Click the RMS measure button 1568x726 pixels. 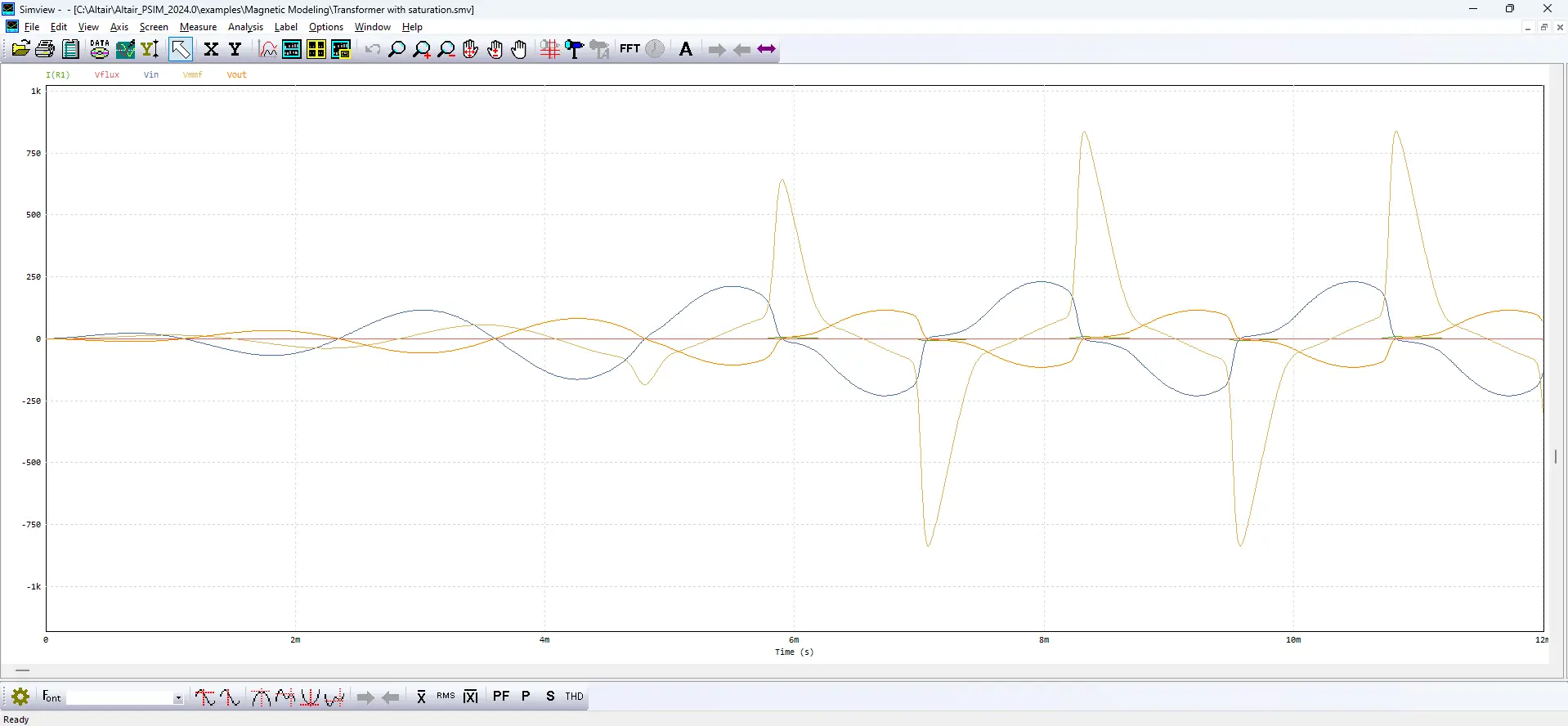pyautogui.click(x=446, y=697)
